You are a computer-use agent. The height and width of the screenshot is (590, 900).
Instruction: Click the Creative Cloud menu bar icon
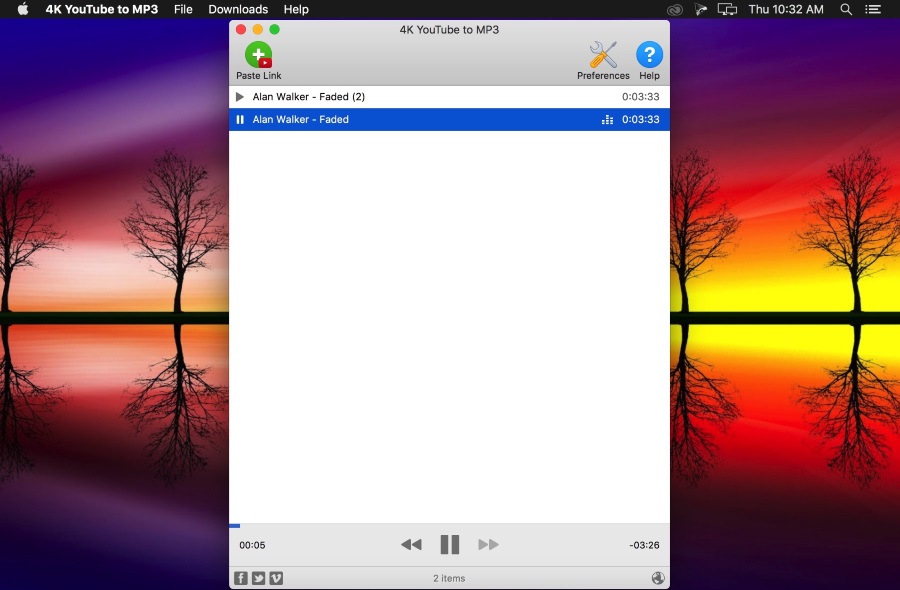674,9
